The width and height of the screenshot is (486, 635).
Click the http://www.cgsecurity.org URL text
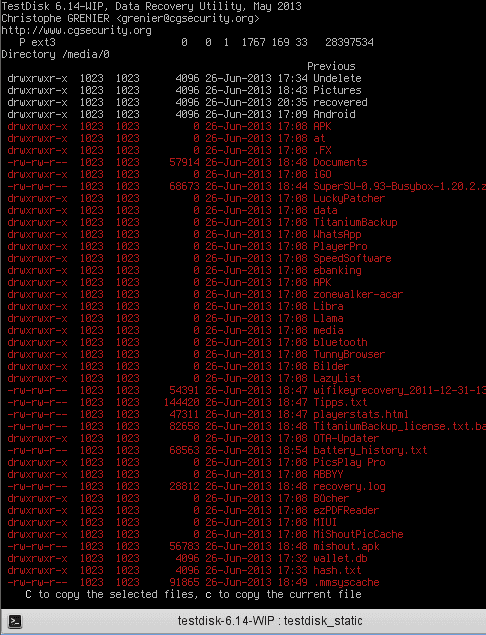(x=77, y=30)
